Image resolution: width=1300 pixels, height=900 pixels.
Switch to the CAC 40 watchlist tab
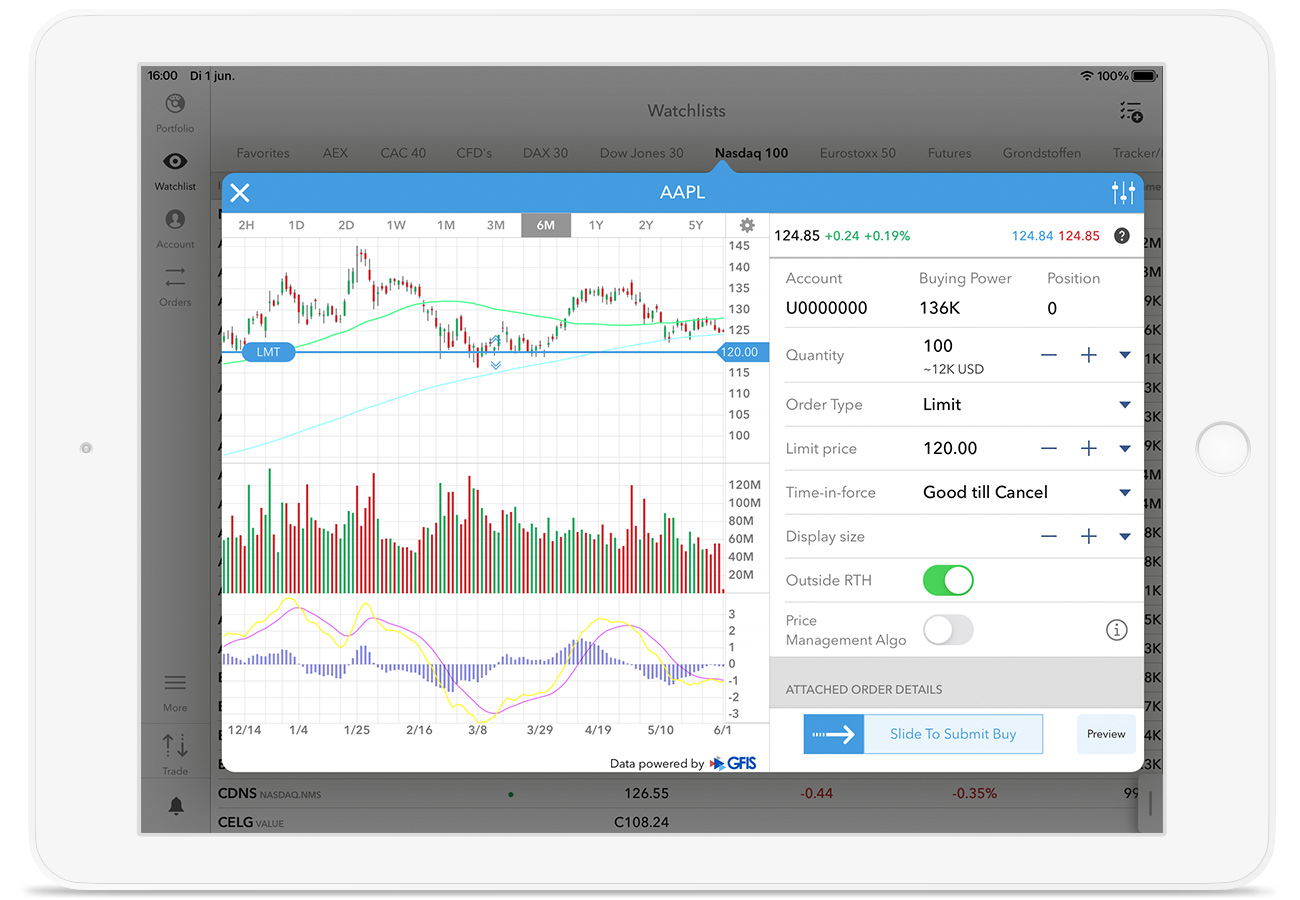403,153
